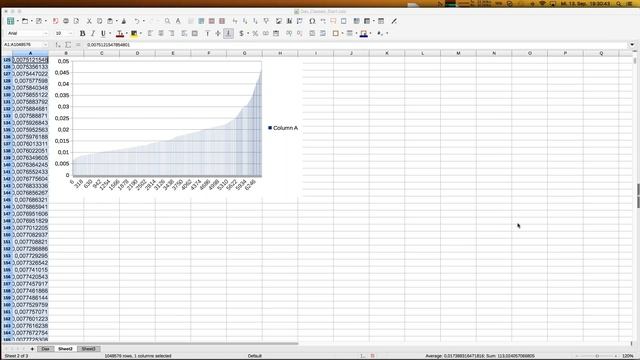Viewport: 640px width, 360px height.
Task: Open macOS Spotlight search
Action: [619, 4]
